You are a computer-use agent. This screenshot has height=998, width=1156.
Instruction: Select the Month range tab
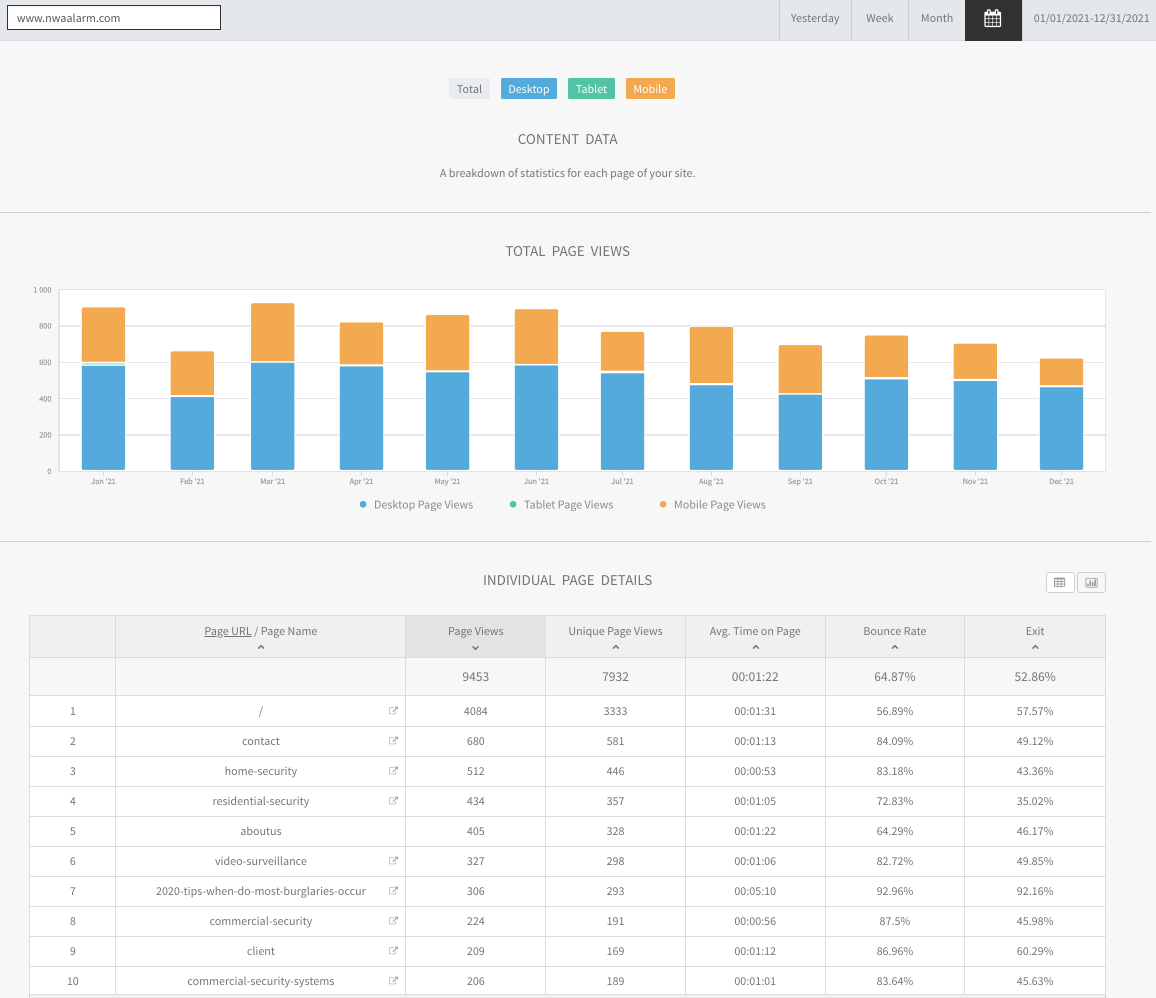point(936,19)
